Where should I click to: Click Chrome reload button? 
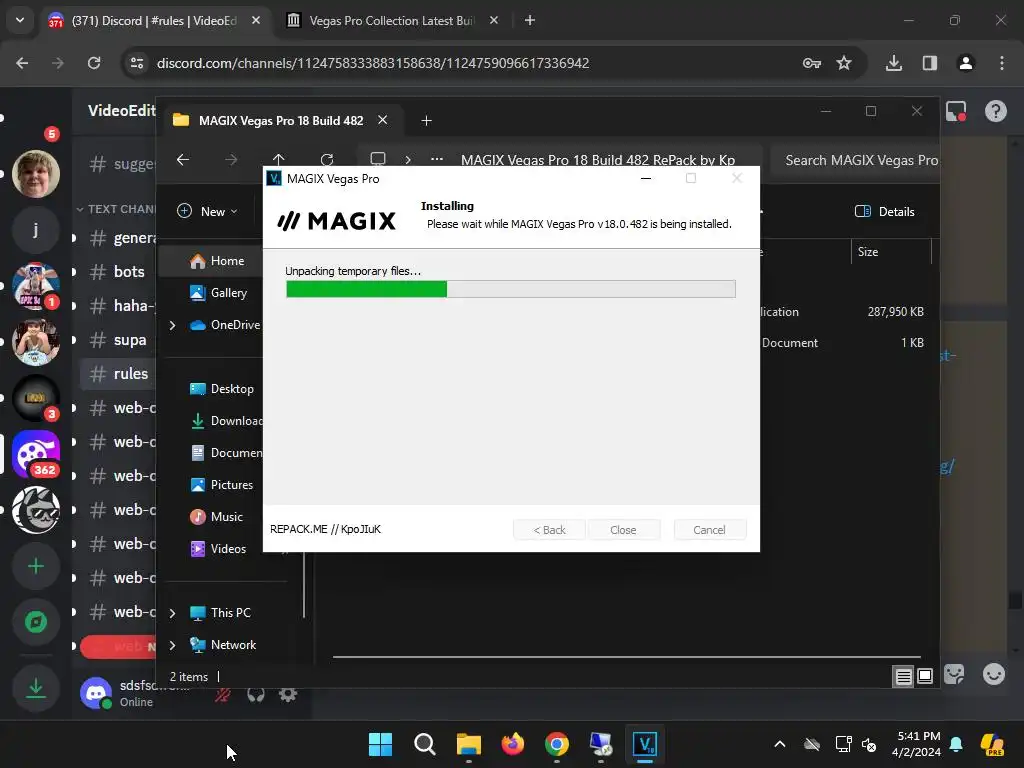click(94, 63)
